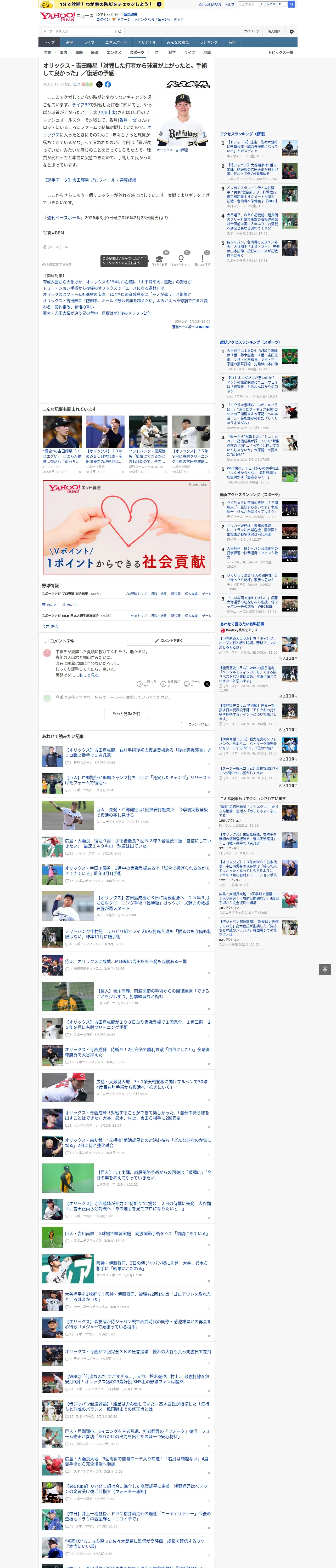336x1568 pixels.
Task: React with わかりやすい lightbulb icon
Action: coord(181,259)
